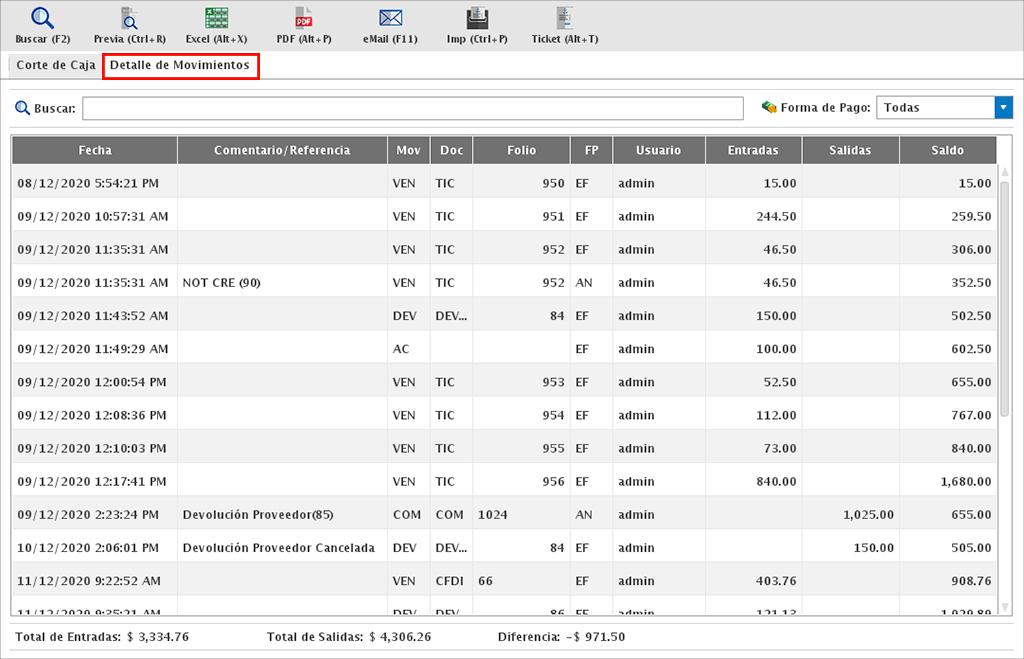Click the Forma de Pago payment icon
Viewport: 1024px width, 659px height.
pyautogui.click(x=769, y=107)
